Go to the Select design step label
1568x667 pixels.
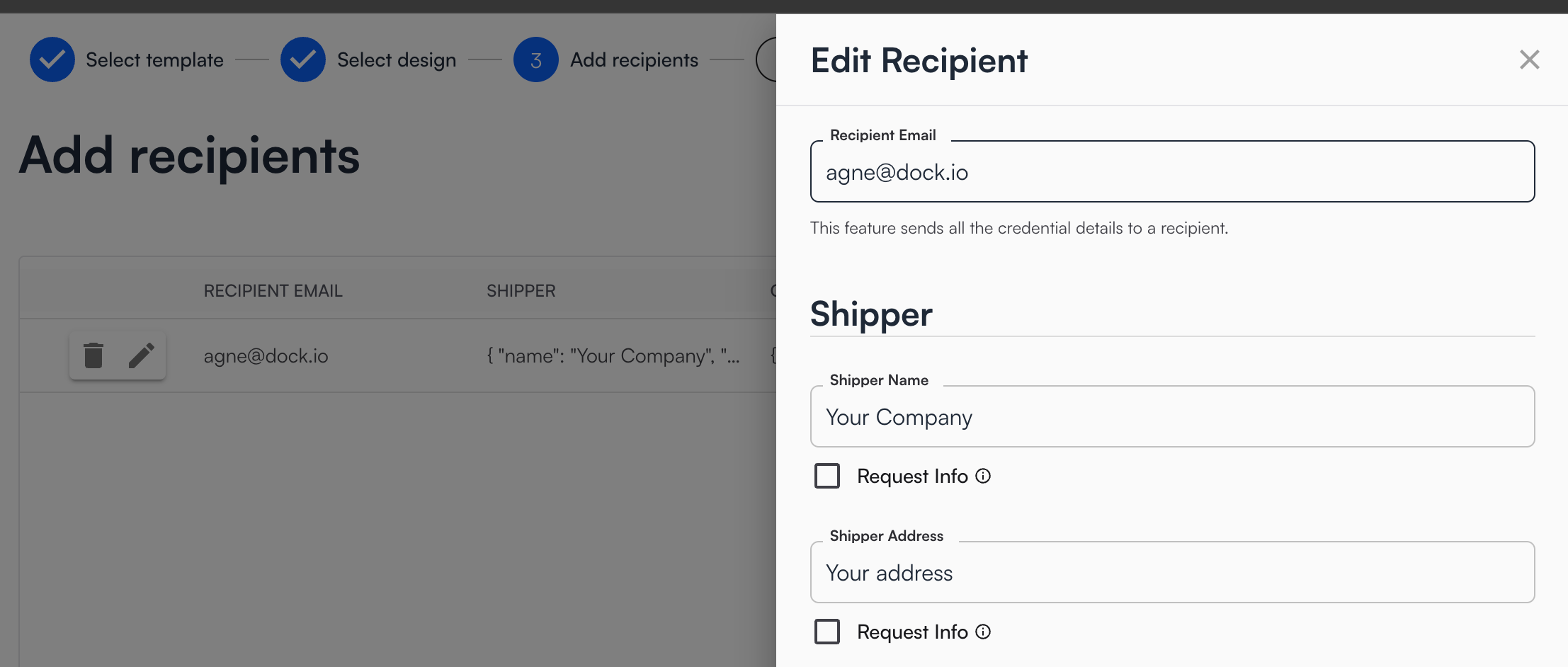tap(397, 60)
